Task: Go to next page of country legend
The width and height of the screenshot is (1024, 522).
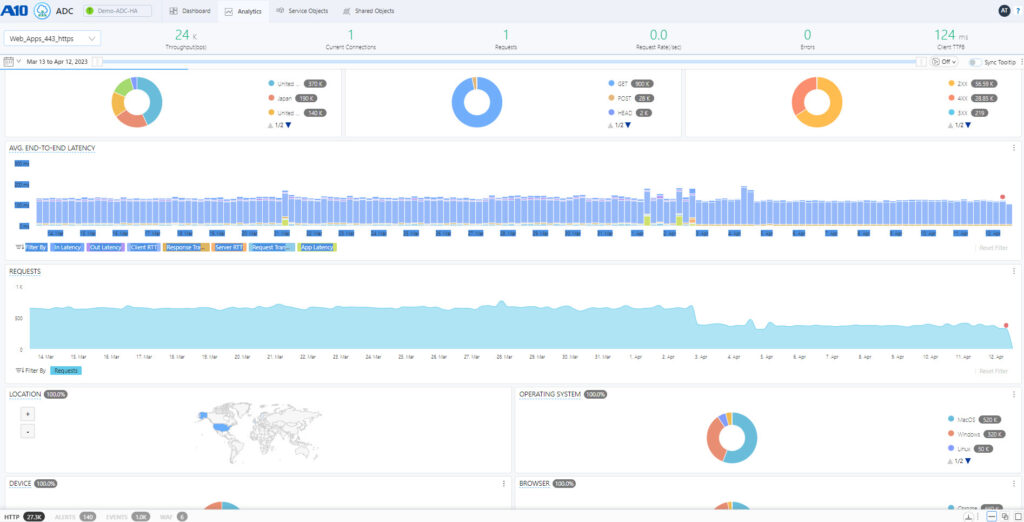Action: pyautogui.click(x=289, y=125)
